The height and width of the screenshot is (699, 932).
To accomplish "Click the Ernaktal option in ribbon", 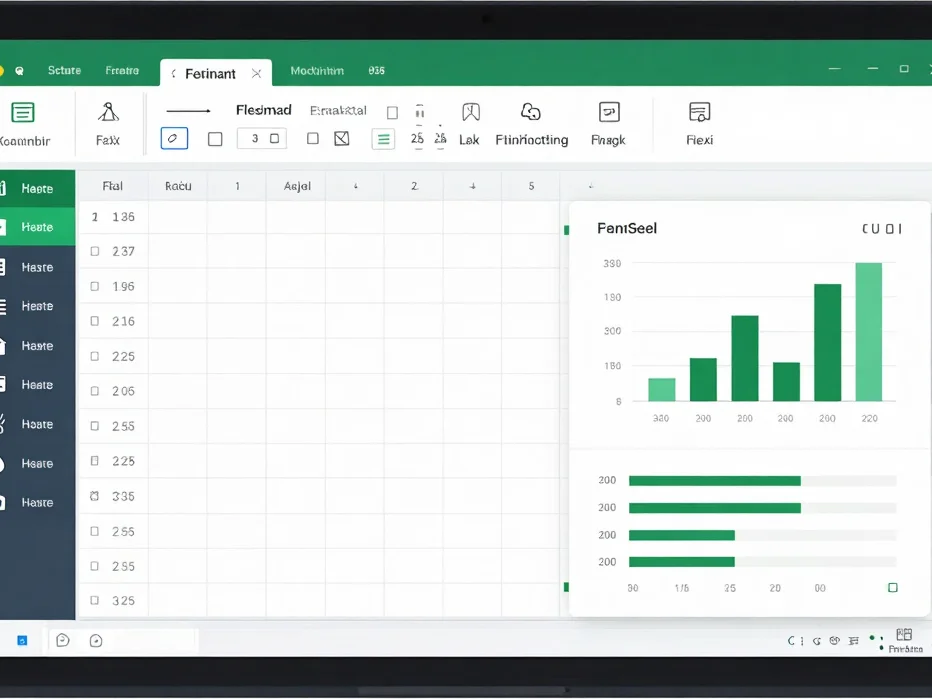I will coord(338,111).
